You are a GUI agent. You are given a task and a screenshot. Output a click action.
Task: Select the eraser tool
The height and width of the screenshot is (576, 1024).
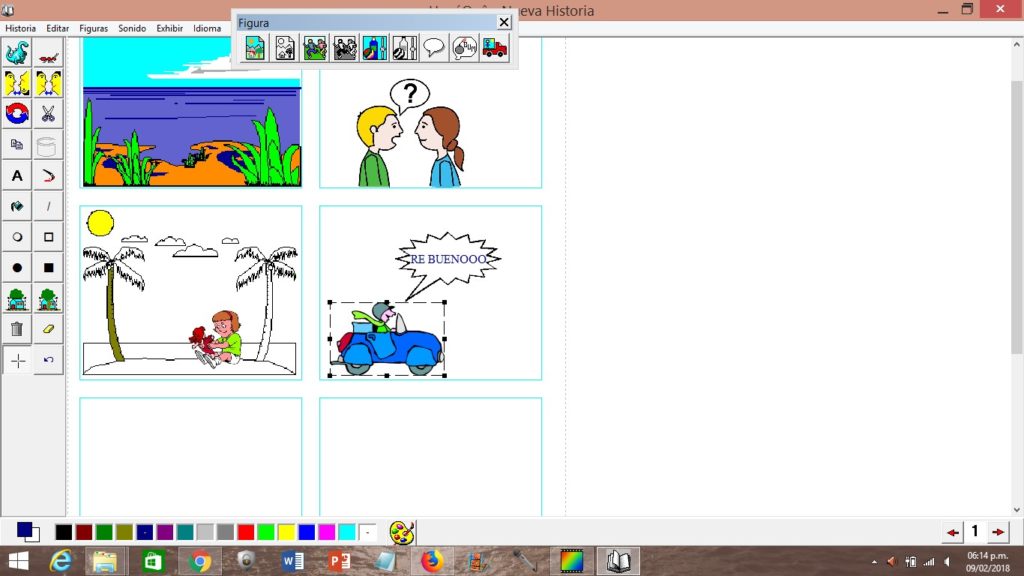pos(48,329)
